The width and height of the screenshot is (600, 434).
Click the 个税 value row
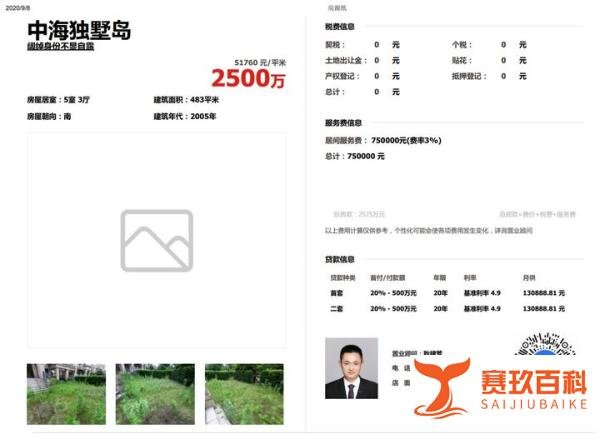point(489,45)
